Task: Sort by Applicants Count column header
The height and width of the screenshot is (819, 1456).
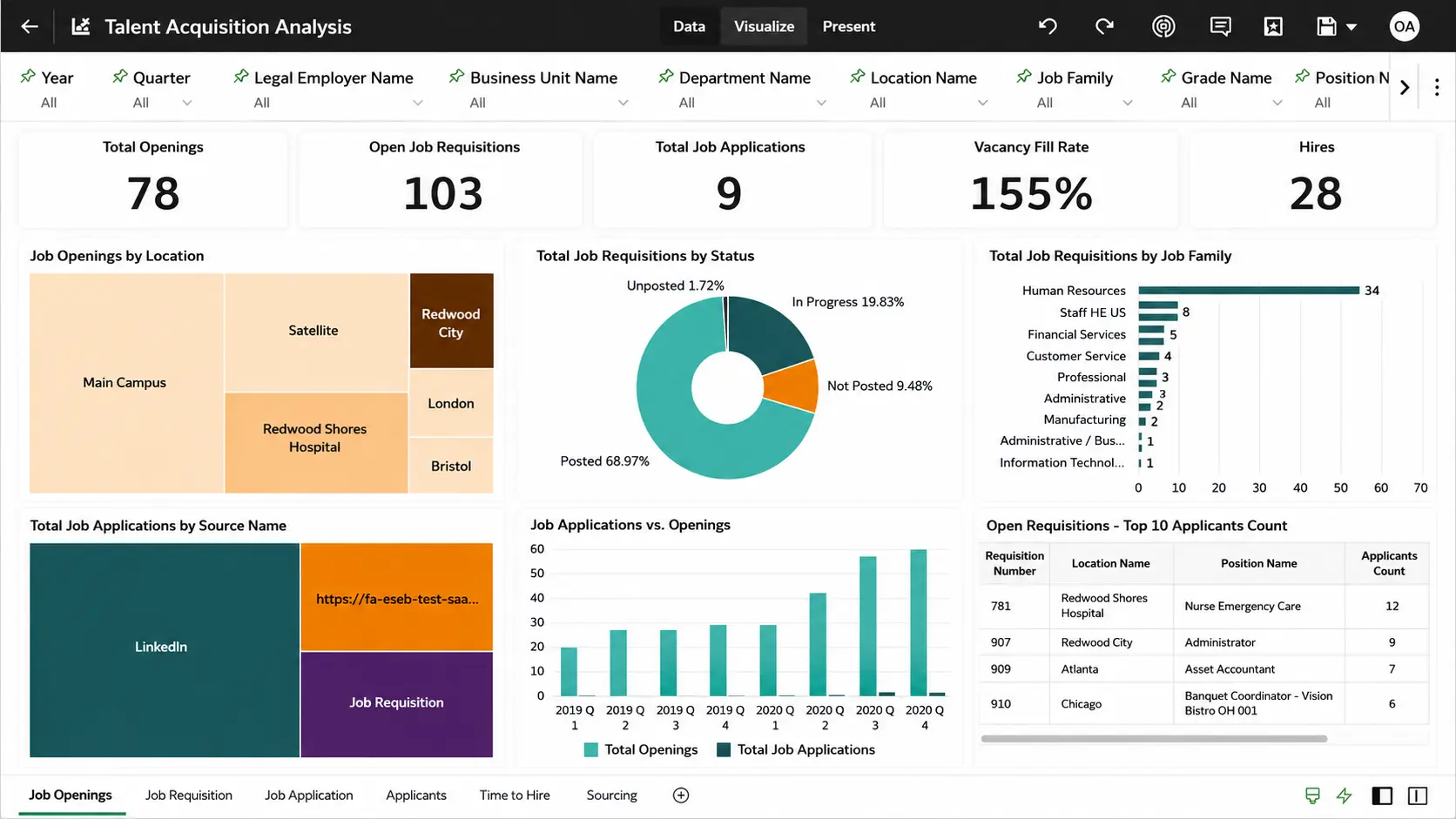Action: 1388,563
